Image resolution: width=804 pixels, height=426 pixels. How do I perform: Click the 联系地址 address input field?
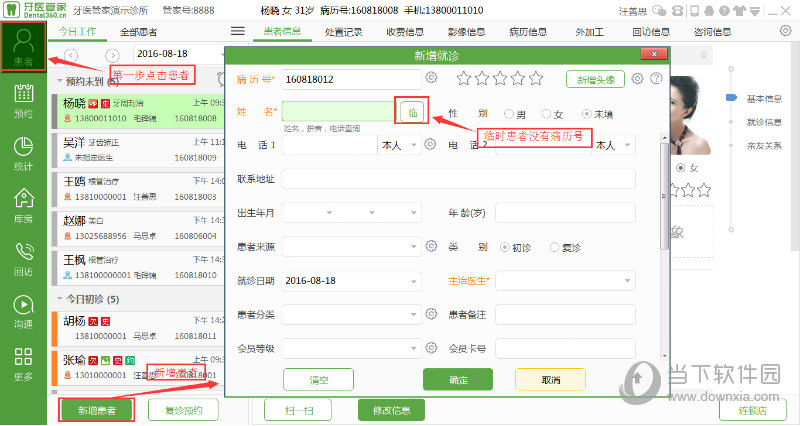458,179
